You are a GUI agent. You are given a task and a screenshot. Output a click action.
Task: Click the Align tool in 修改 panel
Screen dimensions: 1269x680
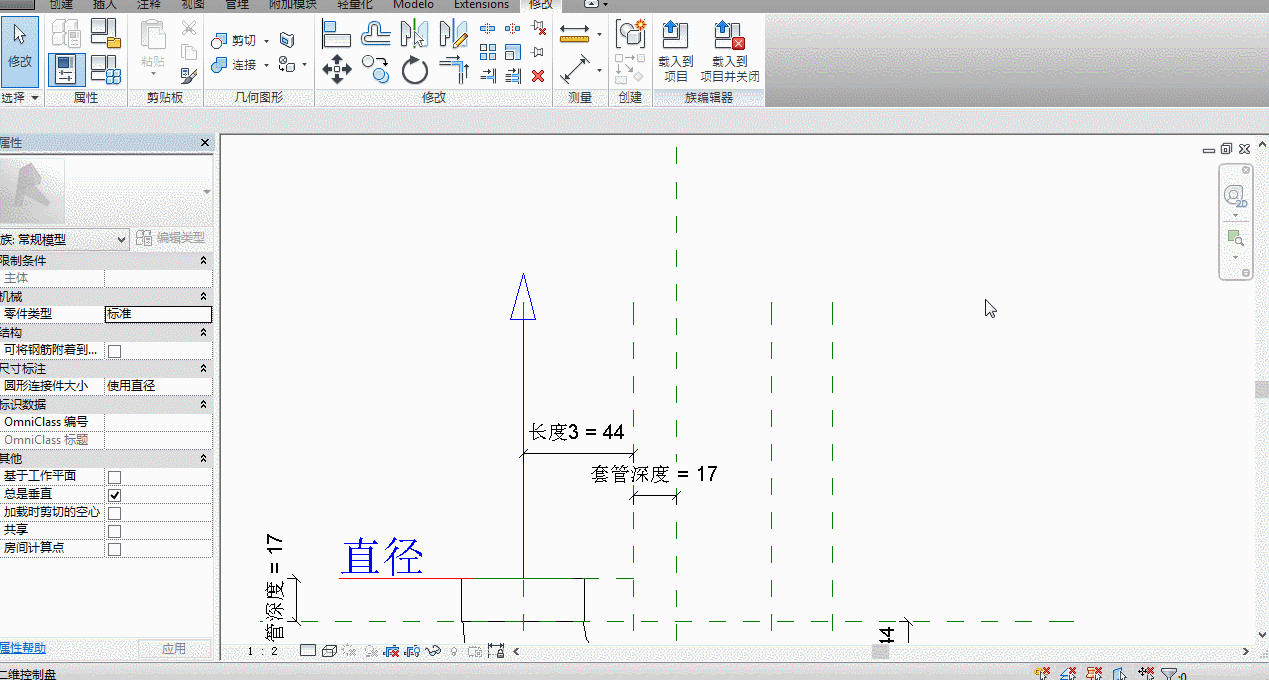pyautogui.click(x=337, y=34)
